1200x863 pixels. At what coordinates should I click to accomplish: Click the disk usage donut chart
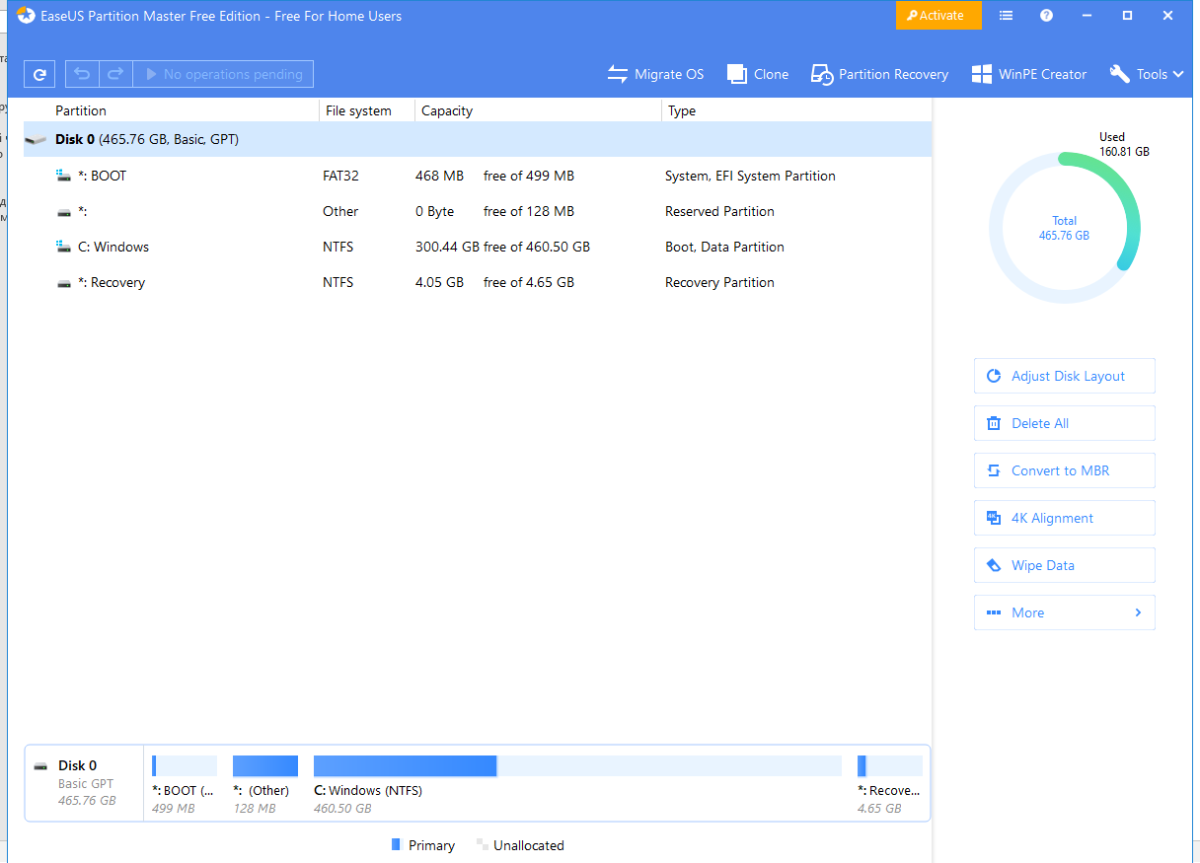click(1064, 227)
